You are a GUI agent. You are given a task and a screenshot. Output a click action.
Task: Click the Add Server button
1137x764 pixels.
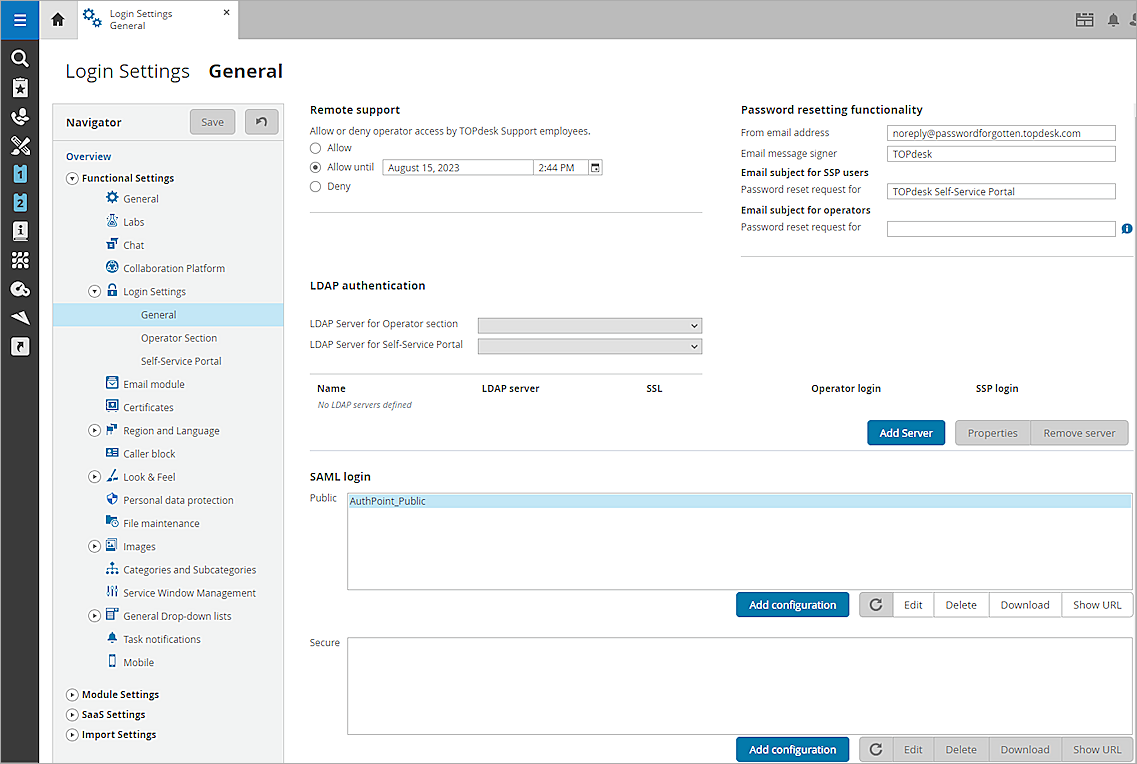(x=906, y=432)
